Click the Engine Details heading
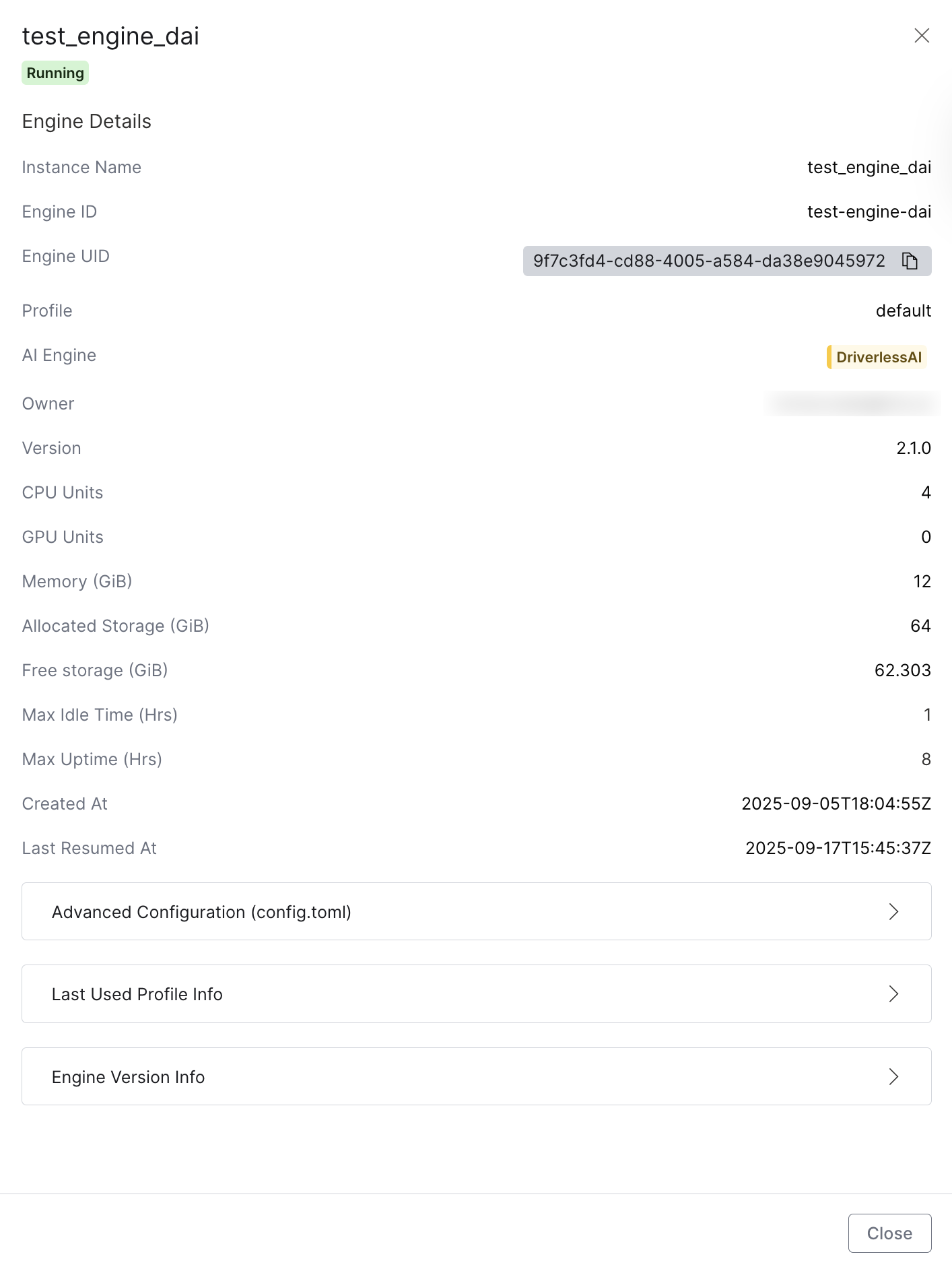The height and width of the screenshot is (1273, 952). pyautogui.click(x=86, y=121)
